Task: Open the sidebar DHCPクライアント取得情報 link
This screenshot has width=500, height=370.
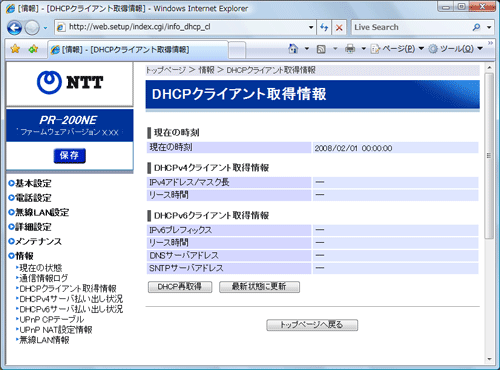Action: click(x=68, y=288)
